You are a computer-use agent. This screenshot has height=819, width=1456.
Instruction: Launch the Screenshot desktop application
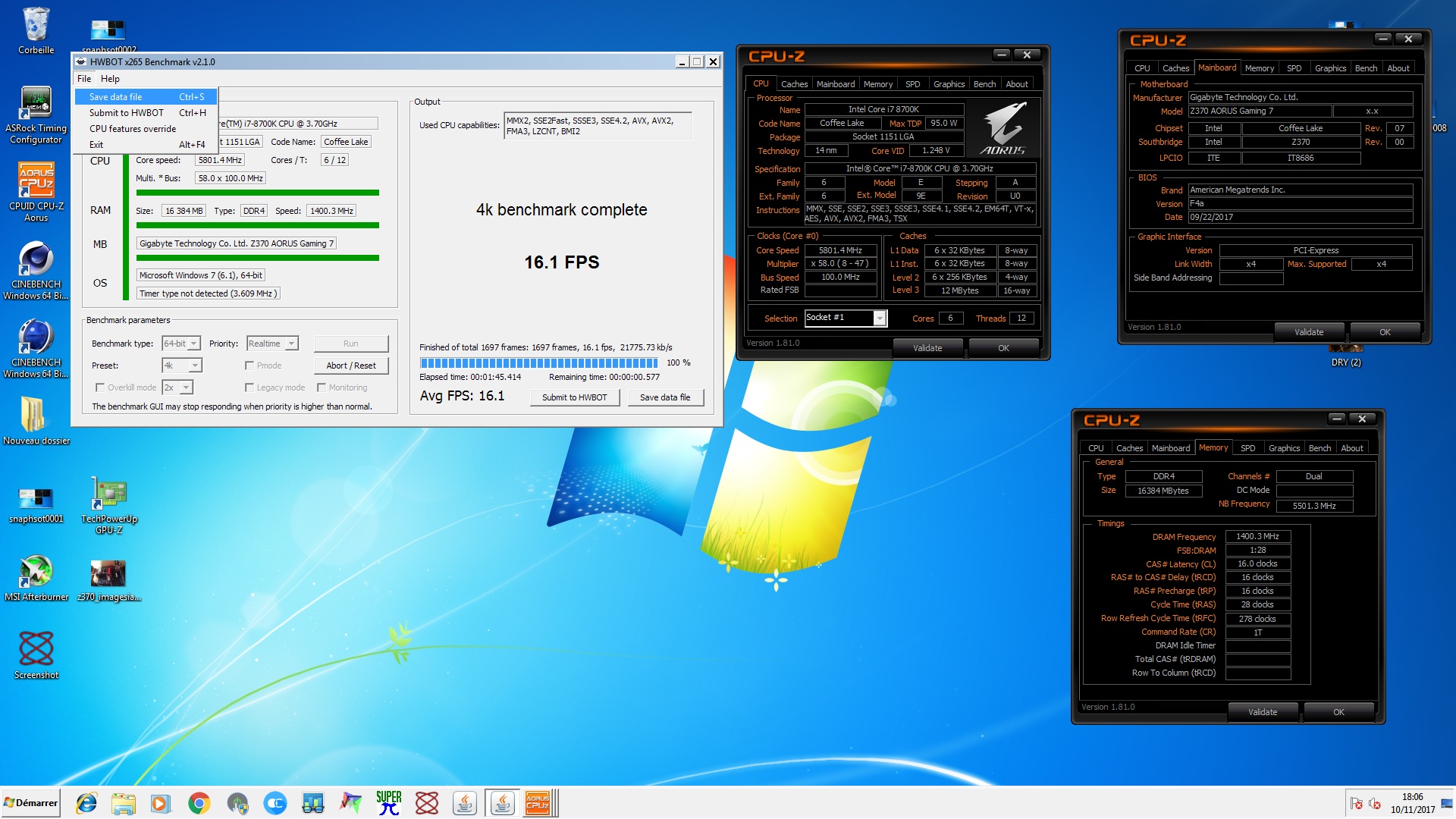(36, 654)
